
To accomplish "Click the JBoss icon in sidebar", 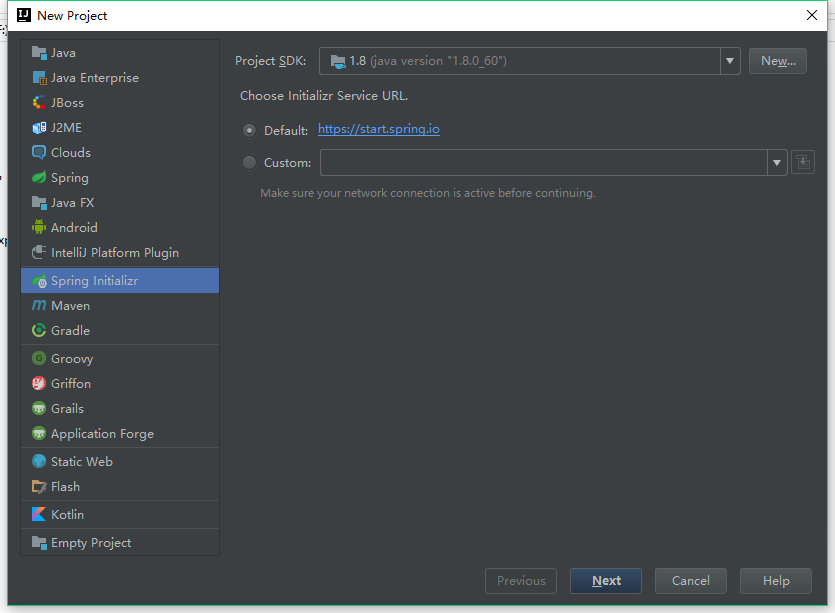I will [x=39, y=103].
